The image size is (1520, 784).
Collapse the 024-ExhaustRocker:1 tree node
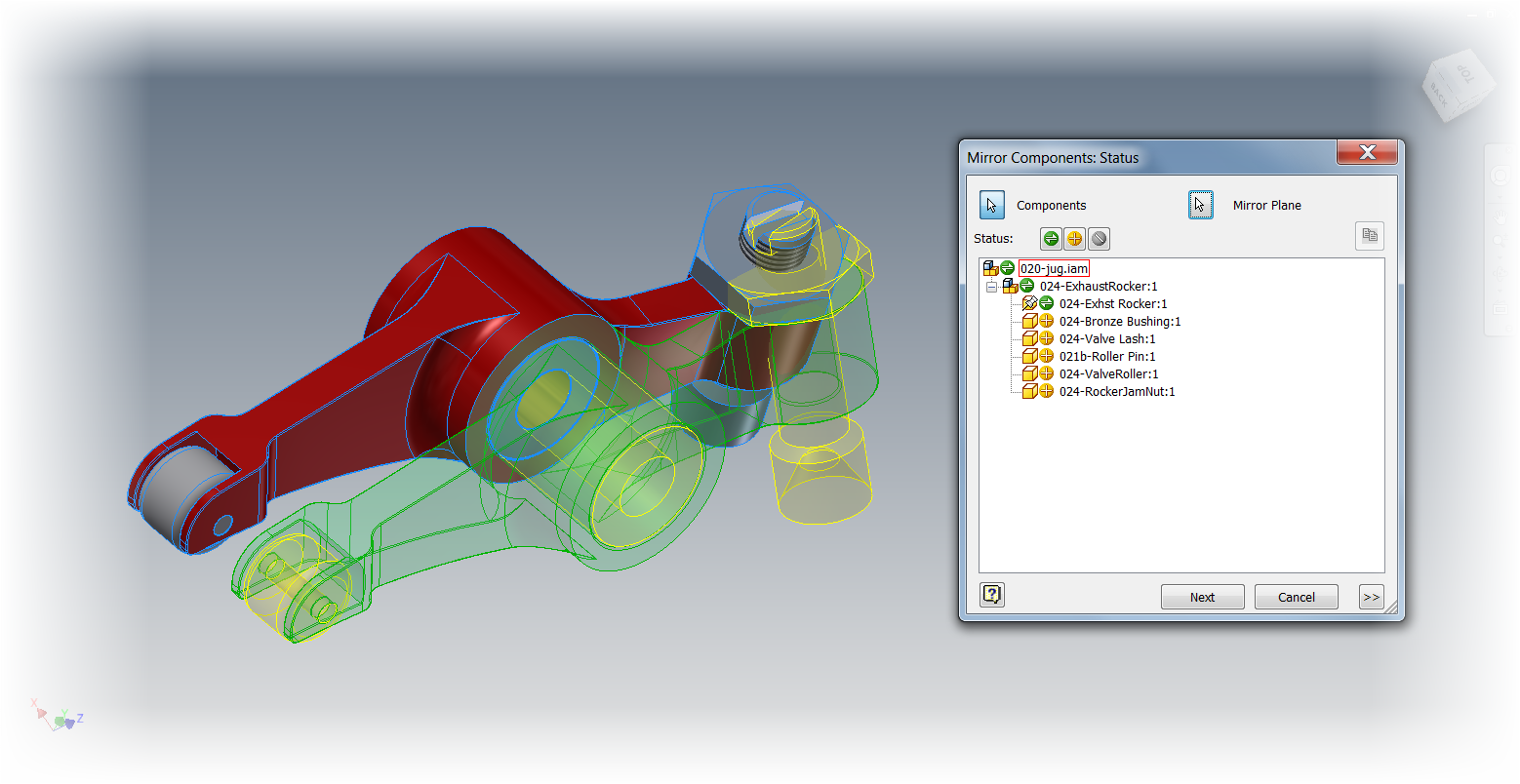tap(992, 286)
